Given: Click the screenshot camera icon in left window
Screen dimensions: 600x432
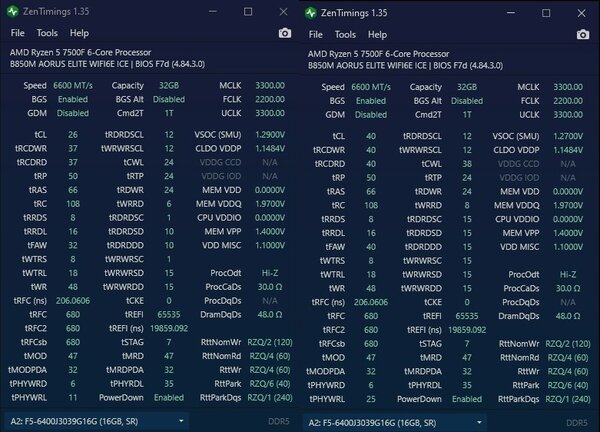Looking at the screenshot, I should (x=284, y=33).
